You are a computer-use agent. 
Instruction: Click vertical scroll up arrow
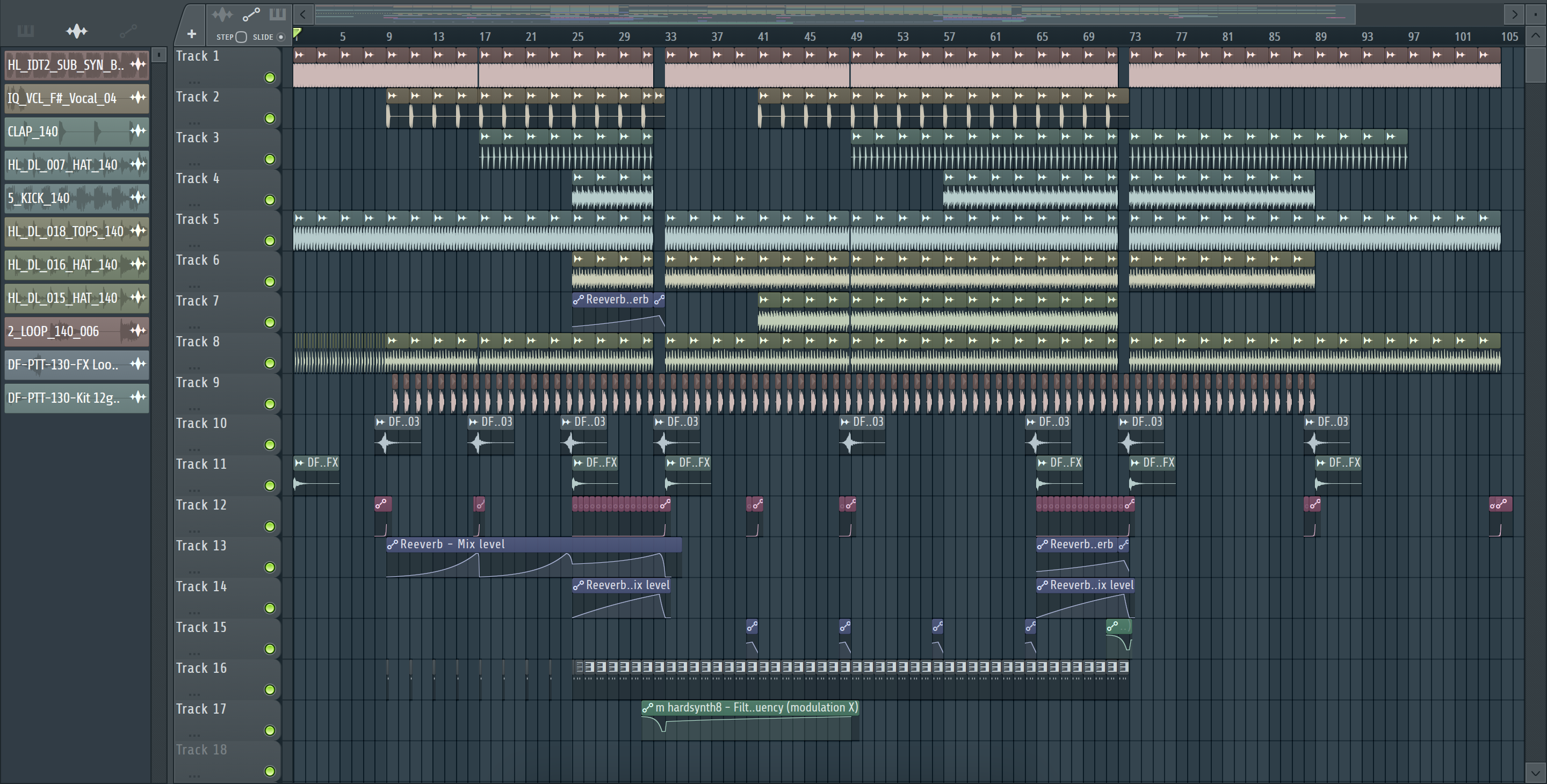(x=1535, y=35)
